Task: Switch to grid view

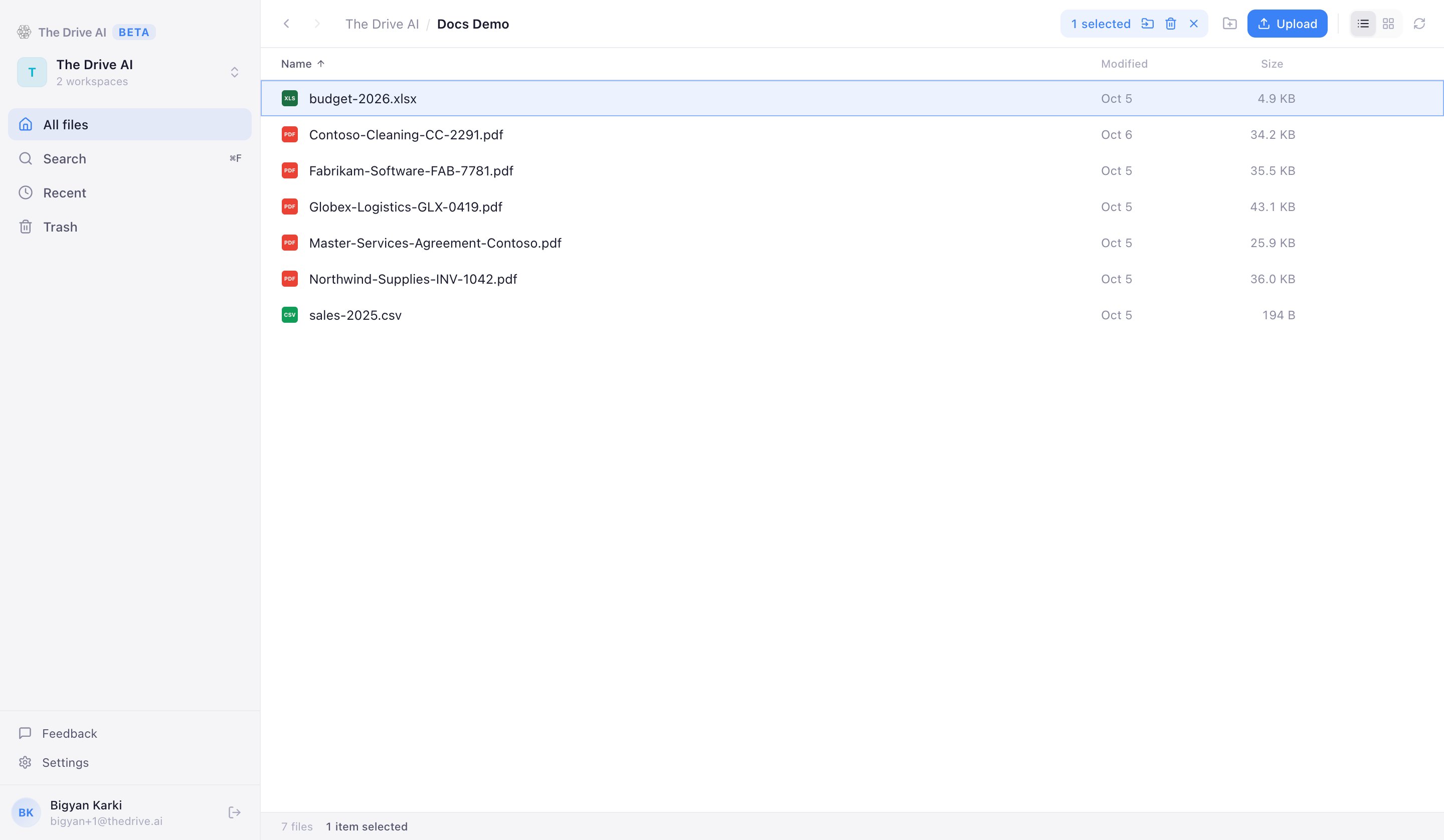Action: 1388,24
